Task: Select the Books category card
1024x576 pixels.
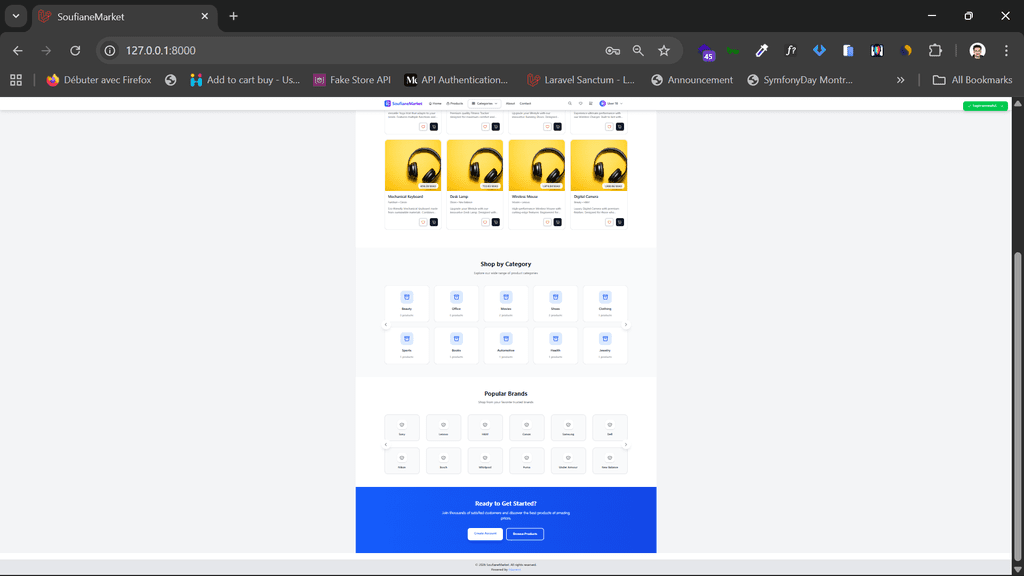Action: 456,345
